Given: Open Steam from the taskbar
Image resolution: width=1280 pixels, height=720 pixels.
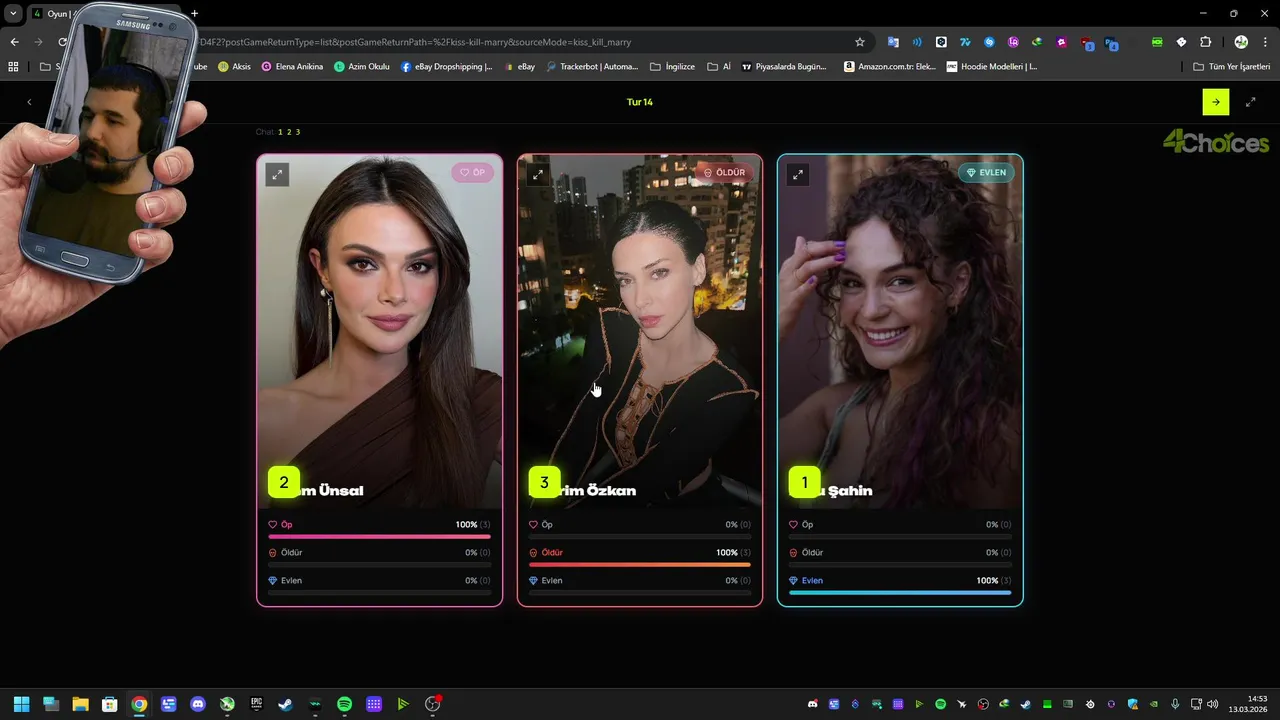Looking at the screenshot, I should [286, 704].
